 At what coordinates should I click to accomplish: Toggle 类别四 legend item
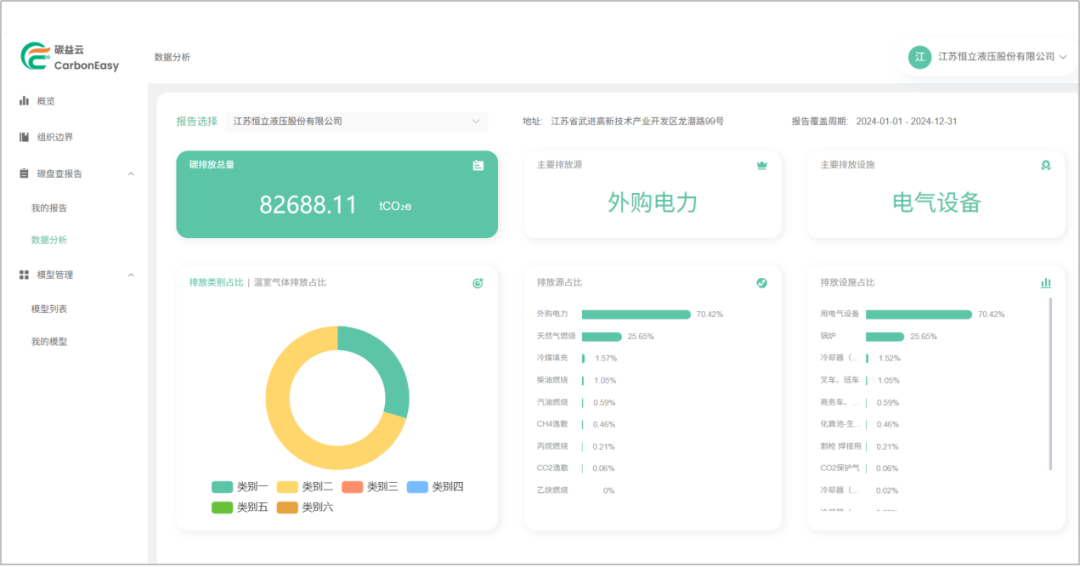435,487
